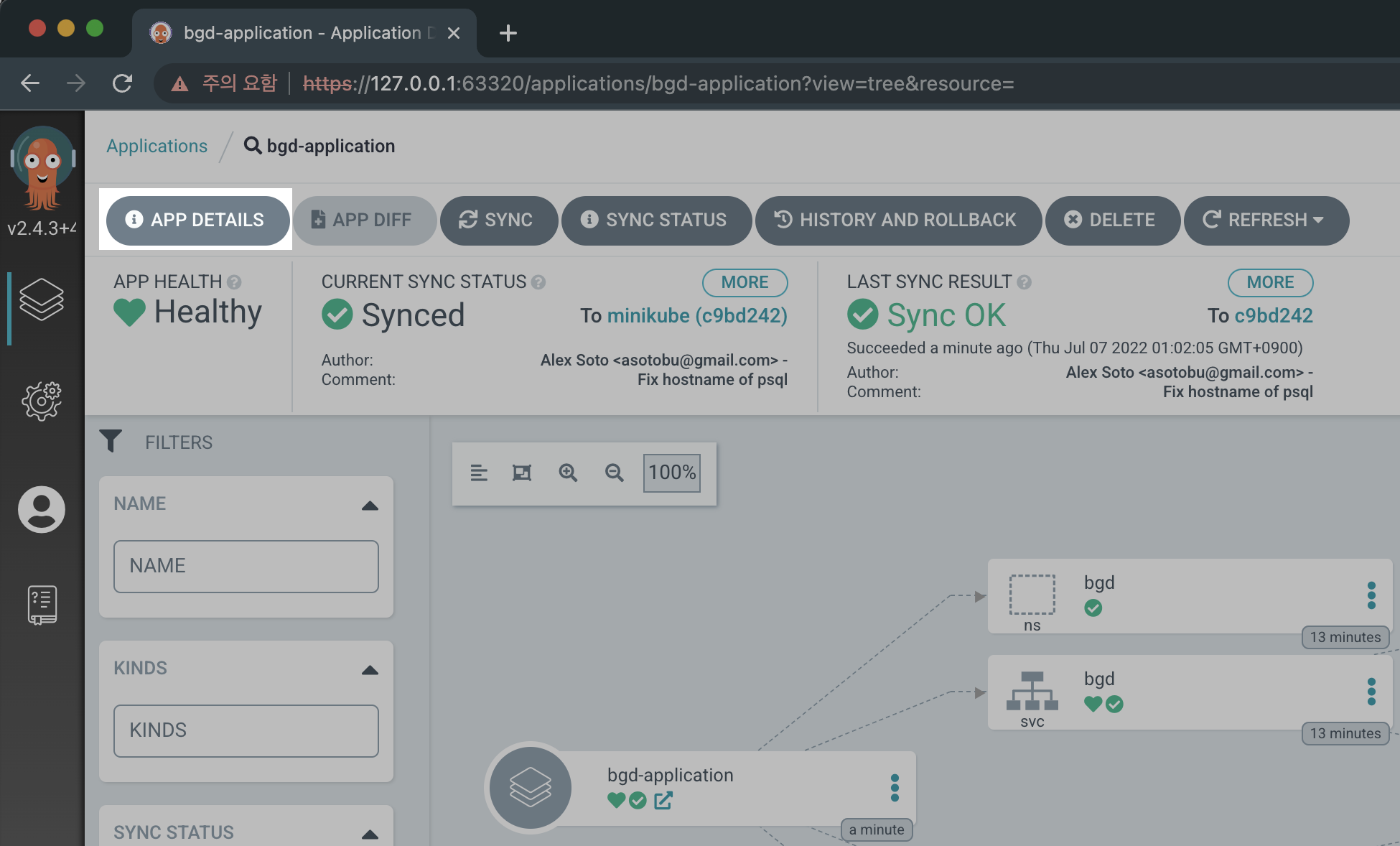Collapse the NAME filter section
Viewport: 1400px width, 846px height.
tap(370, 506)
